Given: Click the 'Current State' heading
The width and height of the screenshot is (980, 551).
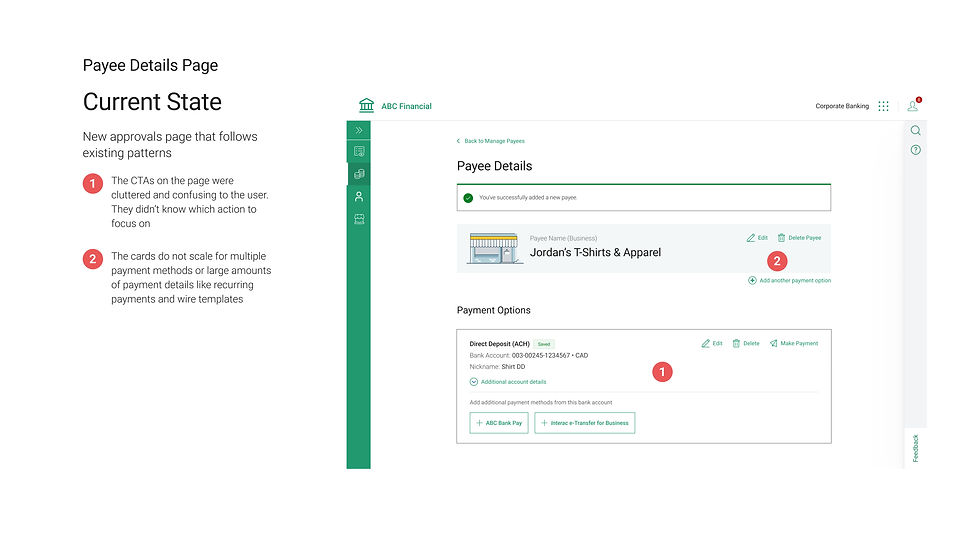Looking at the screenshot, I should pos(152,102).
